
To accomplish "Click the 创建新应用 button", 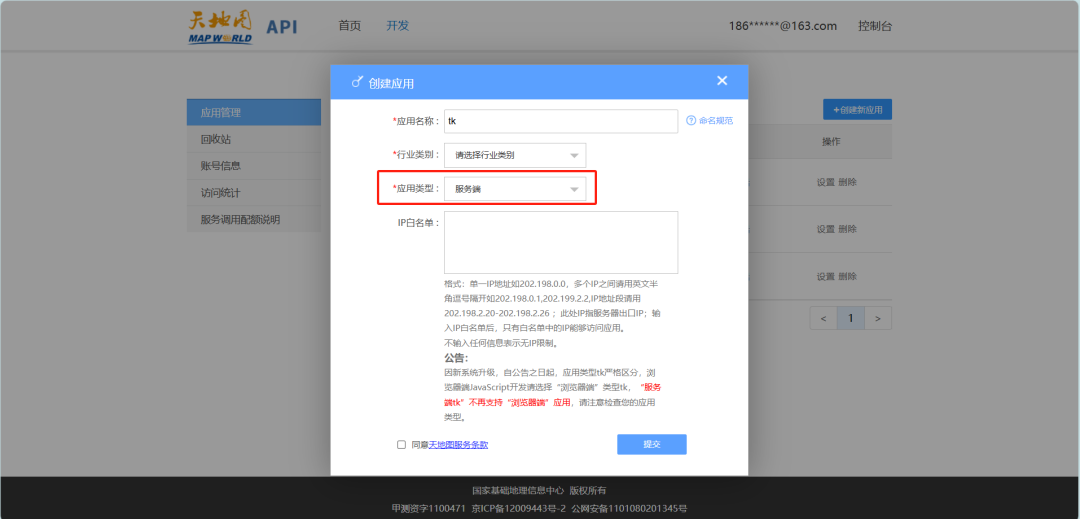I will point(857,110).
